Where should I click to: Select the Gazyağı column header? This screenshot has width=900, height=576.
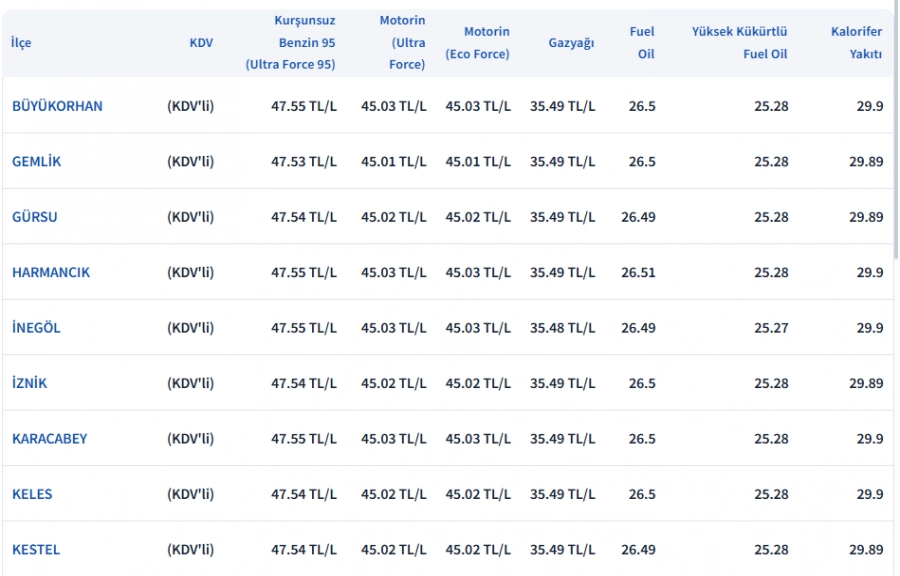[x=571, y=43]
